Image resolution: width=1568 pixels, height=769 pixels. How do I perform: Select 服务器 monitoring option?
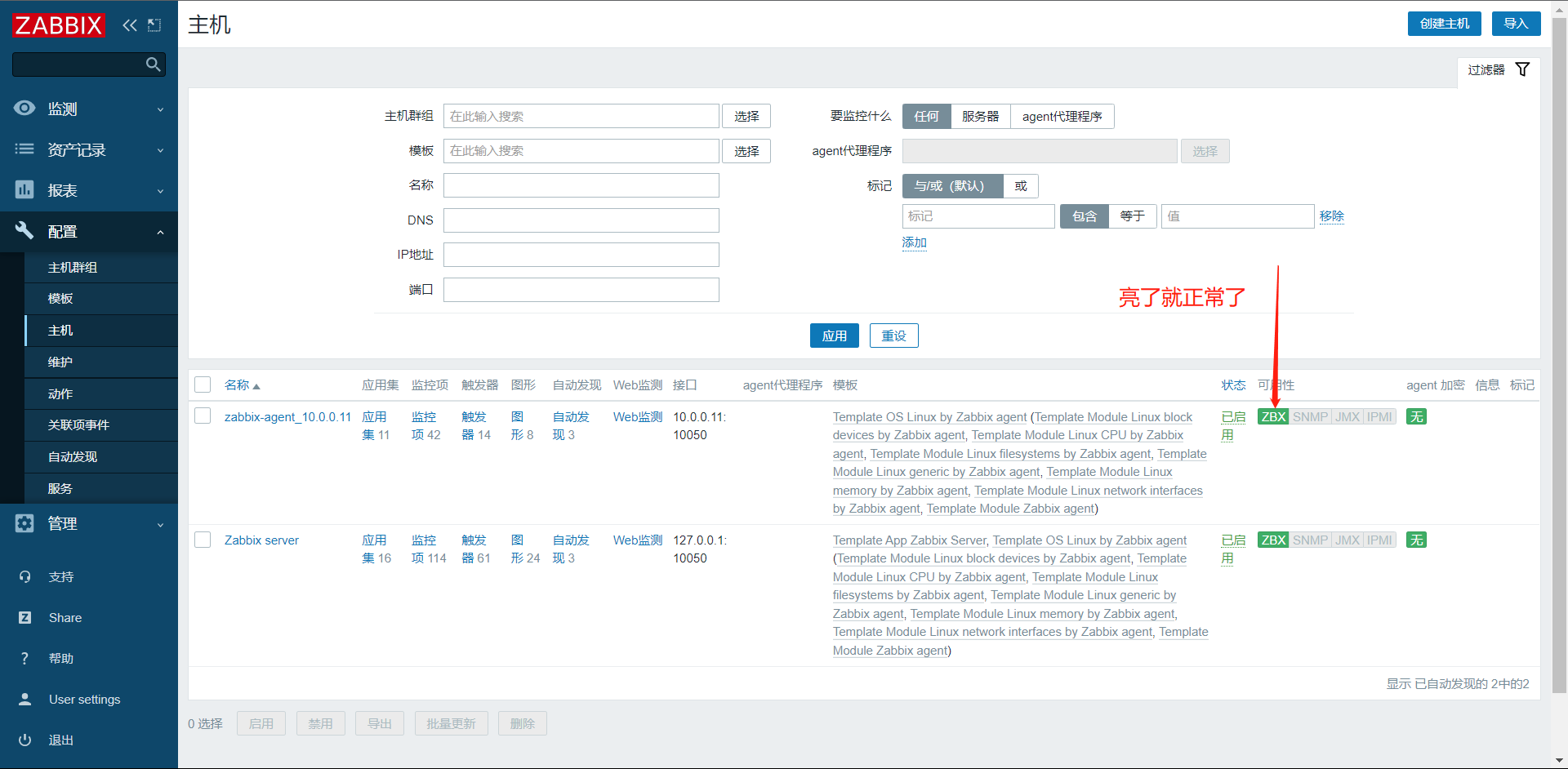coord(980,117)
